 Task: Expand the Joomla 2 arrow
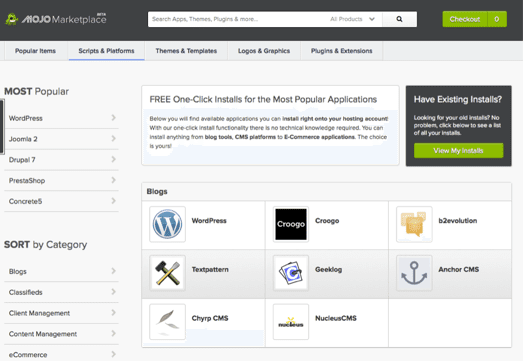tap(113, 138)
